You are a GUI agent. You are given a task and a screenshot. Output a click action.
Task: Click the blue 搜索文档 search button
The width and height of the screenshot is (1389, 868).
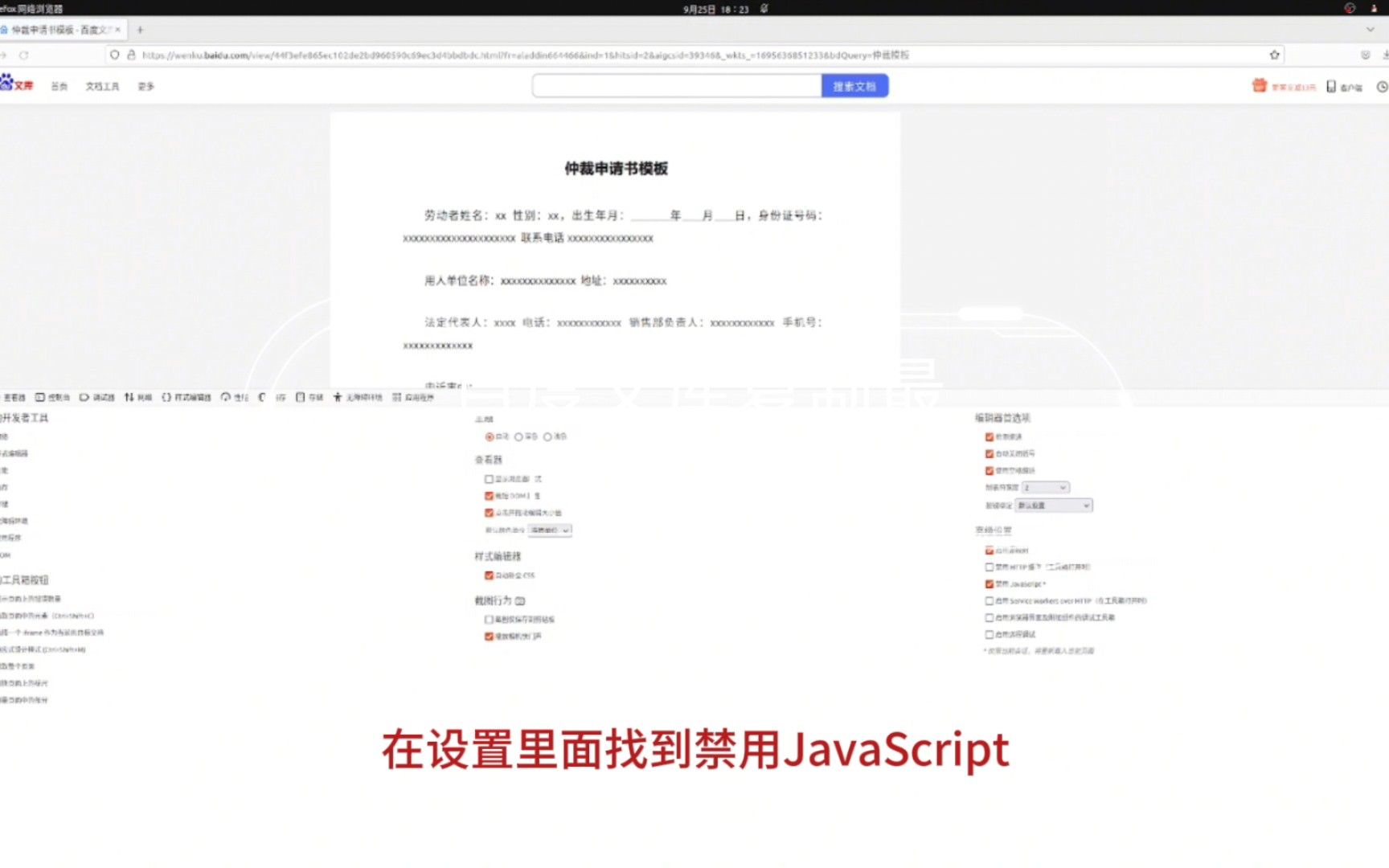854,86
